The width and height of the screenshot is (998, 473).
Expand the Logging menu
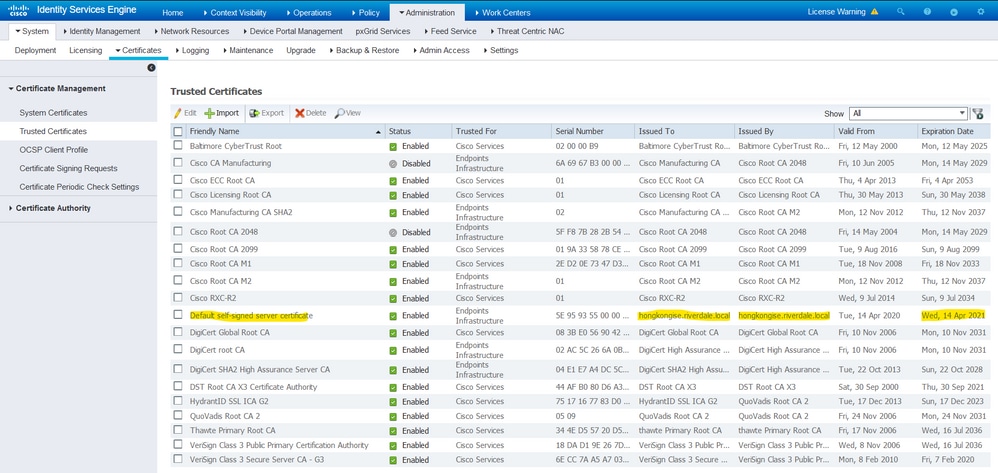[x=192, y=50]
